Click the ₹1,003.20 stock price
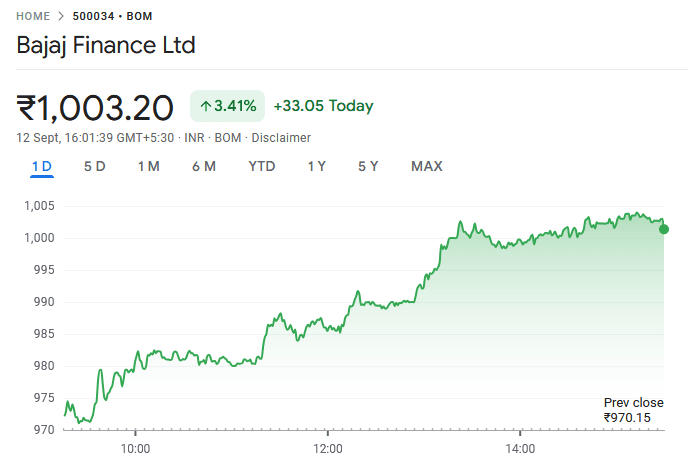 pos(95,106)
